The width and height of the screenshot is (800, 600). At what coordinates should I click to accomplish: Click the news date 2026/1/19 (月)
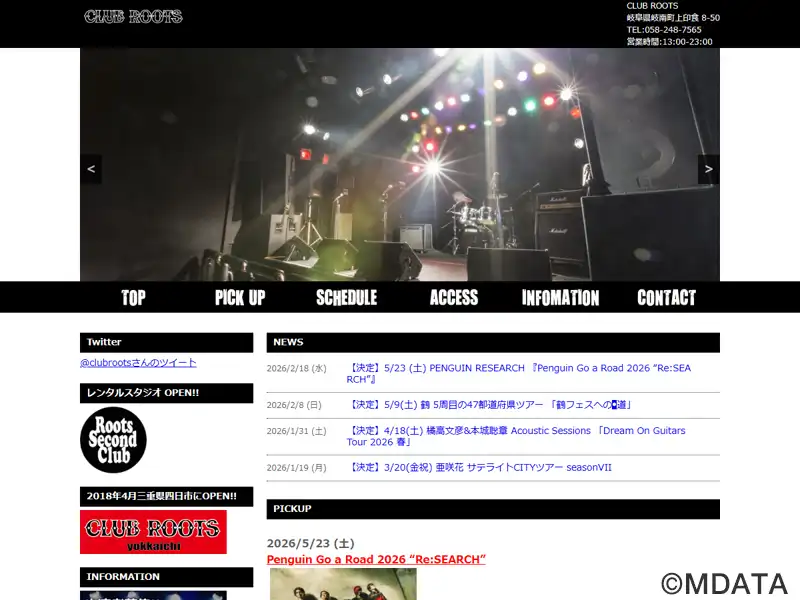[x=296, y=468]
